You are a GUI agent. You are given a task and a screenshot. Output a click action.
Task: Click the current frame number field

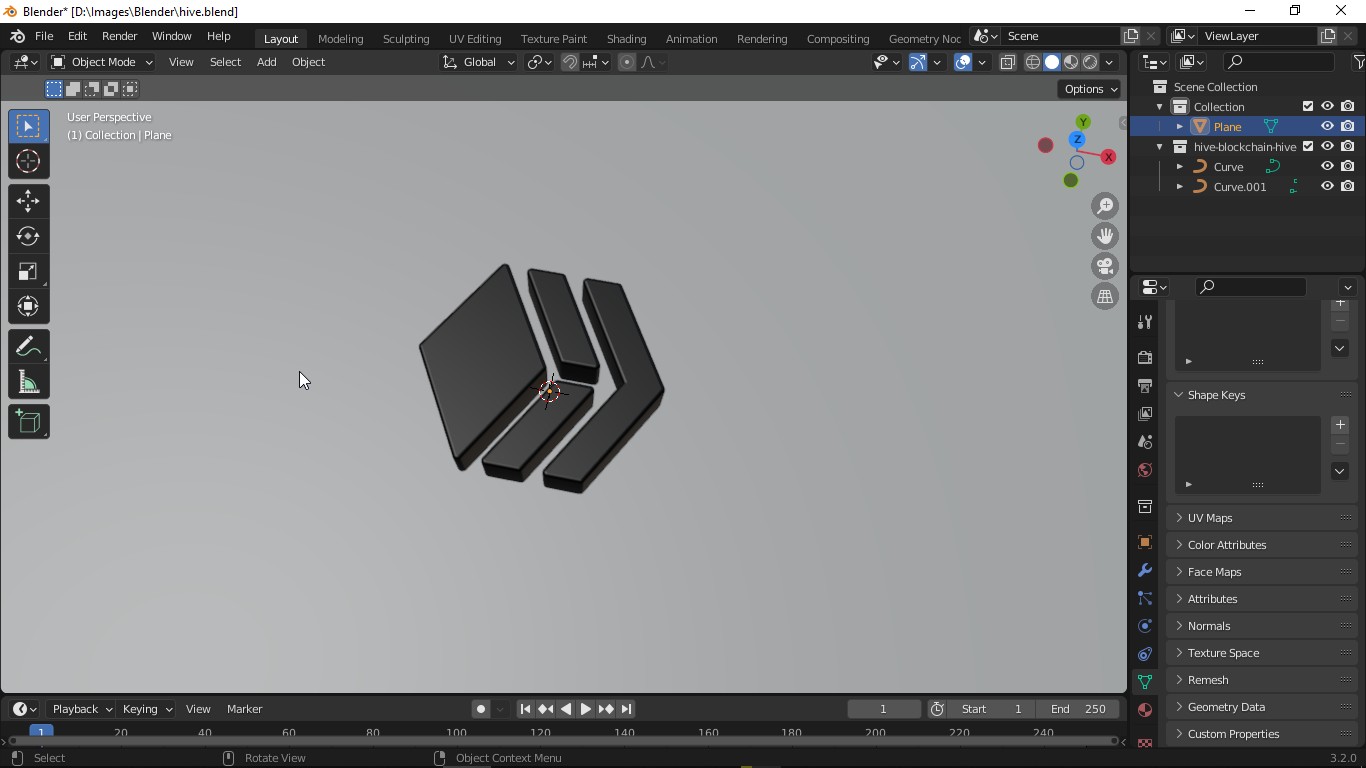[884, 709]
